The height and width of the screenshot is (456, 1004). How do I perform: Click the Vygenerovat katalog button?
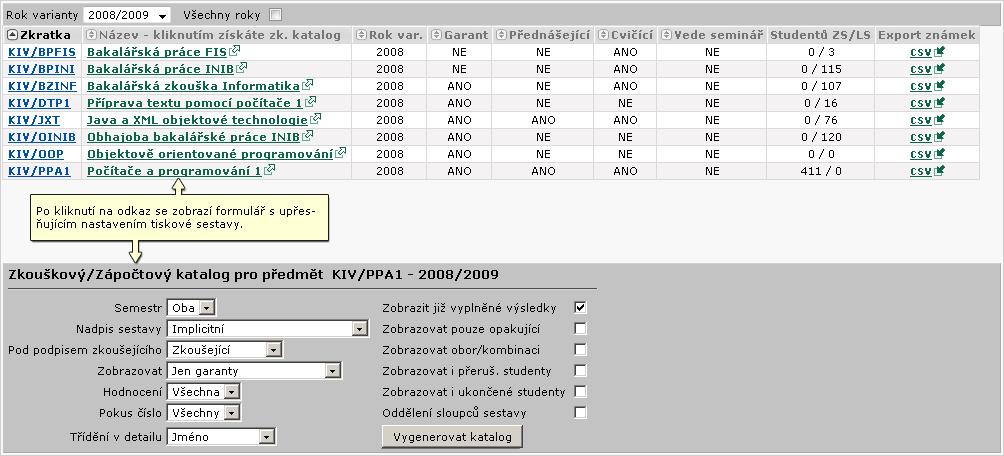[452, 437]
